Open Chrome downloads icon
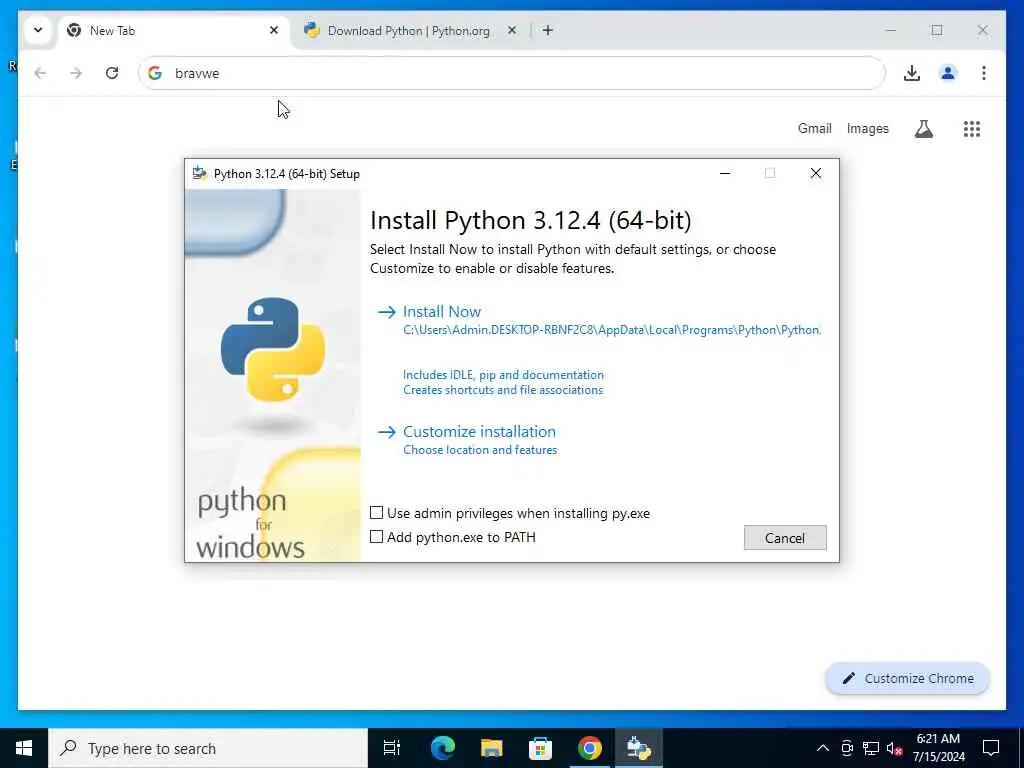This screenshot has width=1024, height=768. [x=912, y=73]
